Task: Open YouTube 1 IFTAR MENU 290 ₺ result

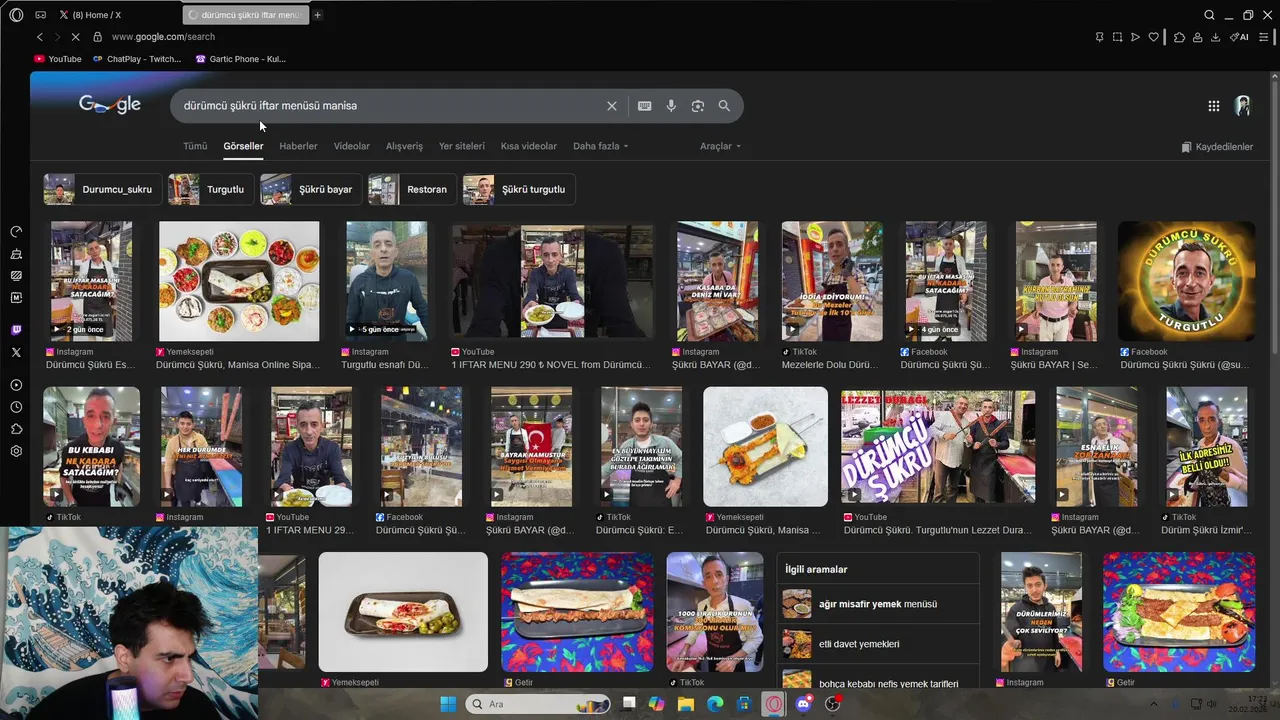Action: click(x=552, y=281)
